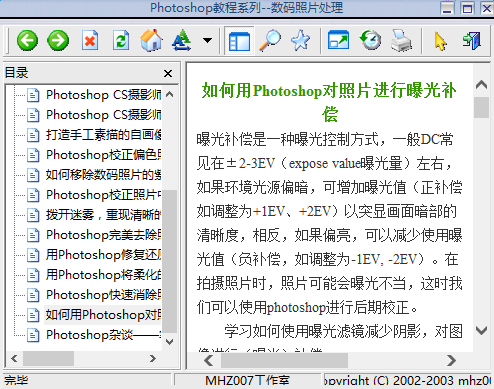Click article pane scroll right arrow

click(x=451, y=360)
